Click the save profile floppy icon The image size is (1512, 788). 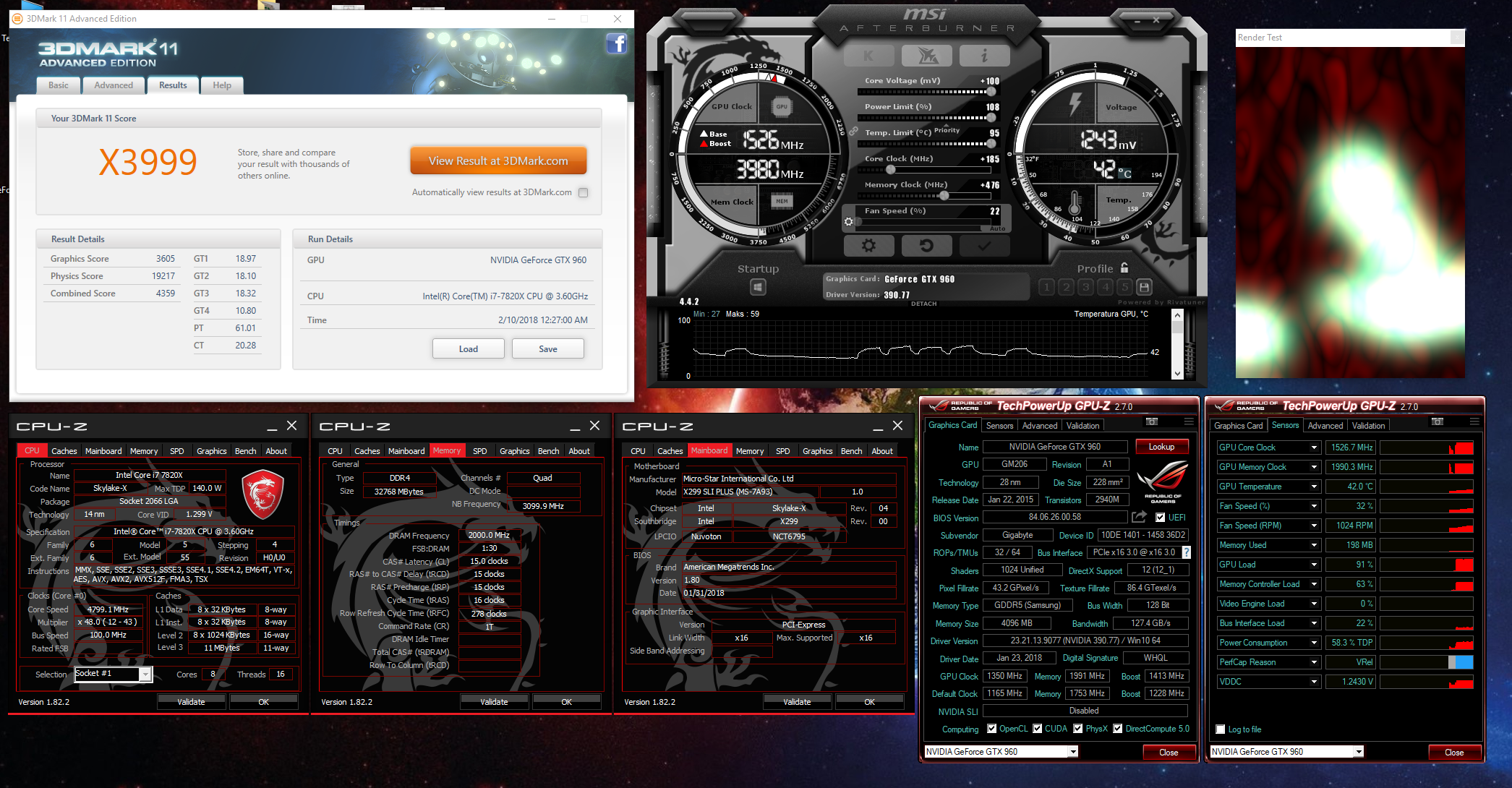(x=1144, y=287)
